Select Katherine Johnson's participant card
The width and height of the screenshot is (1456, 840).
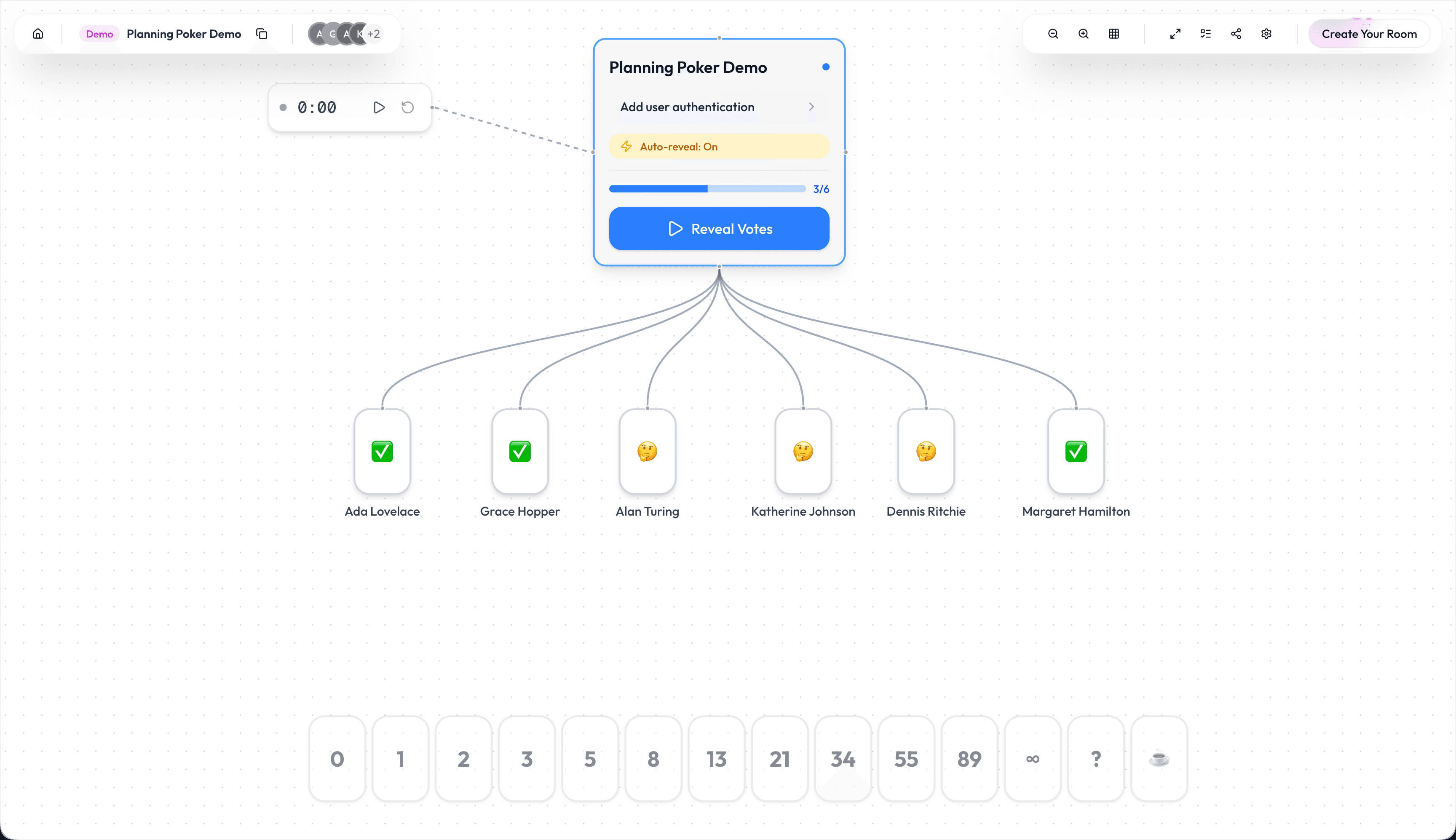(803, 452)
